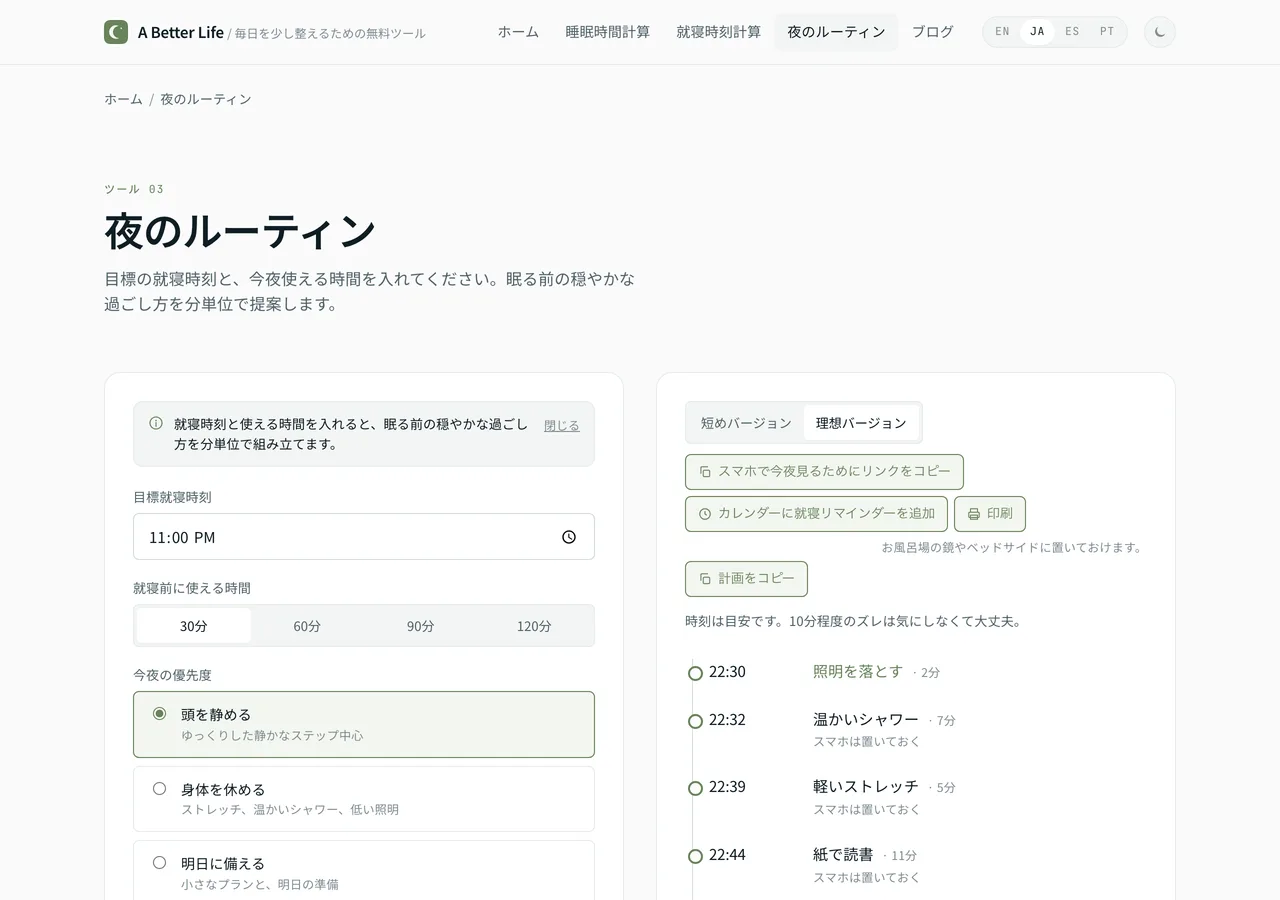This screenshot has width=1280, height=900.
Task: Click the 22:32 timeline dot
Action: point(695,721)
